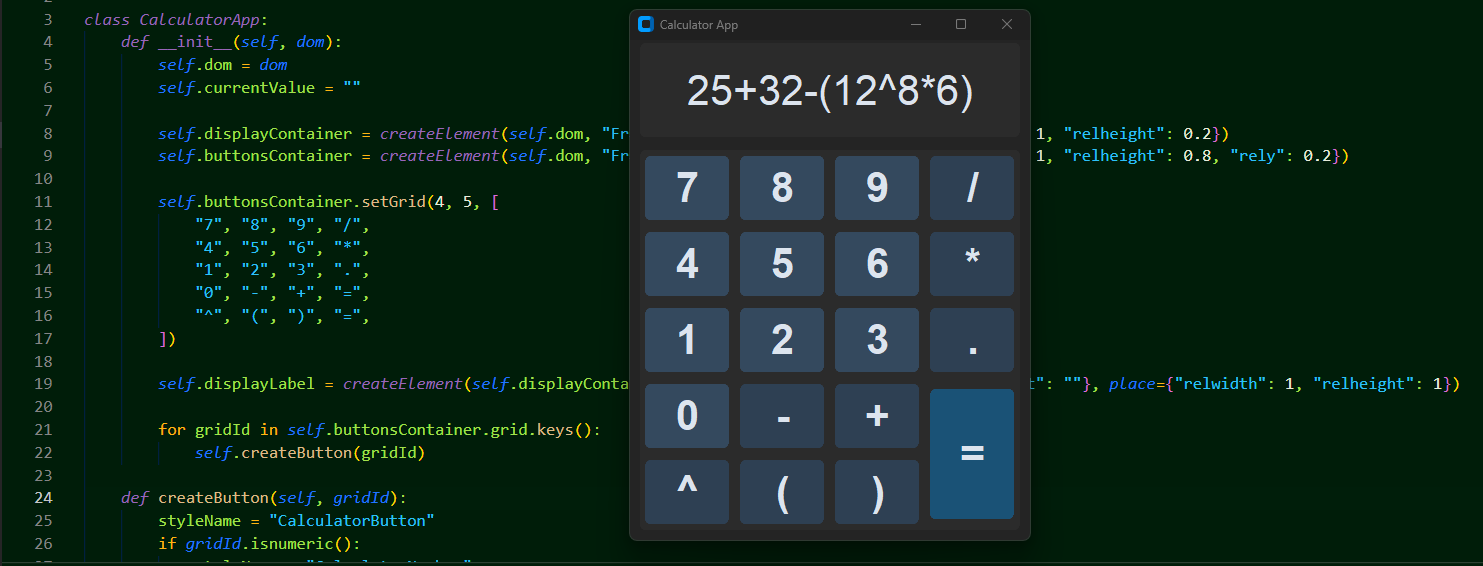The height and width of the screenshot is (566, 1483).
Task: Insert an opening parenthesis button
Action: tap(781, 492)
